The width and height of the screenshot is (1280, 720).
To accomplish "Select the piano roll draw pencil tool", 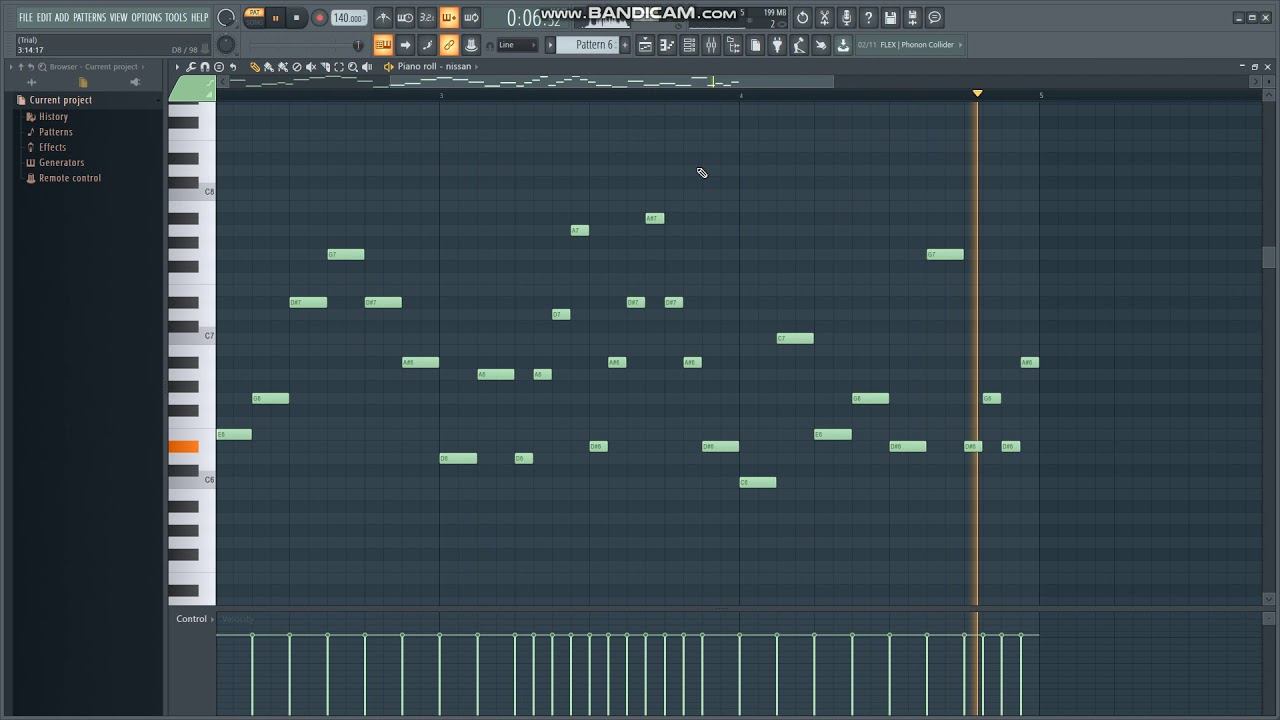I will click(255, 67).
